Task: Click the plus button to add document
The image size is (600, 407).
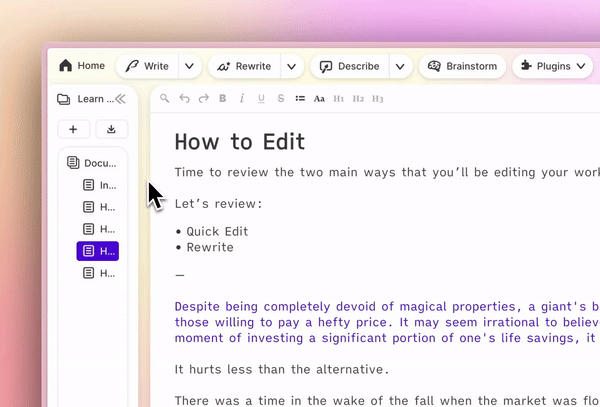Action: [x=74, y=129]
